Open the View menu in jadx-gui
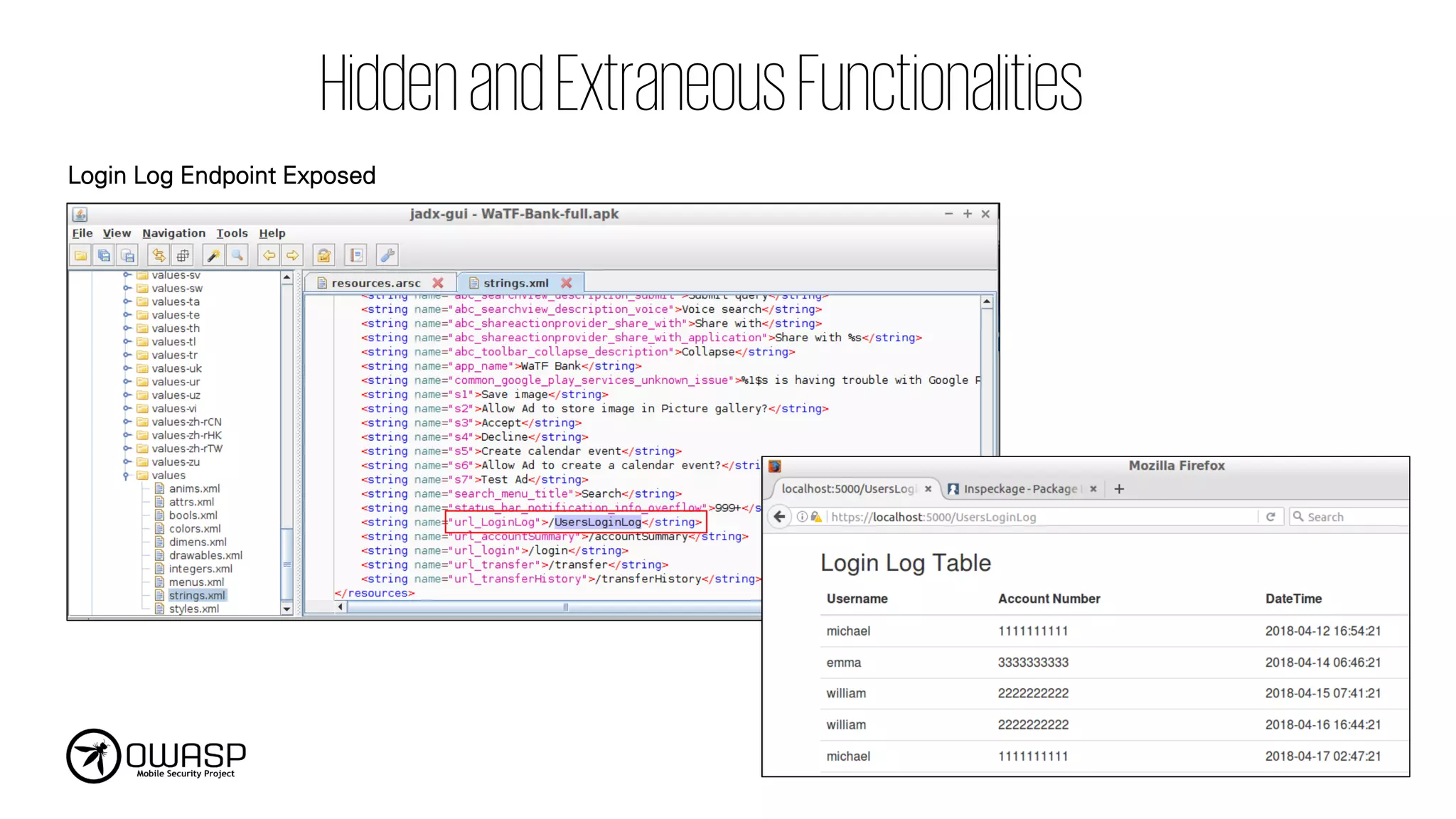Screen dimensions: 1456x819 click(117, 233)
